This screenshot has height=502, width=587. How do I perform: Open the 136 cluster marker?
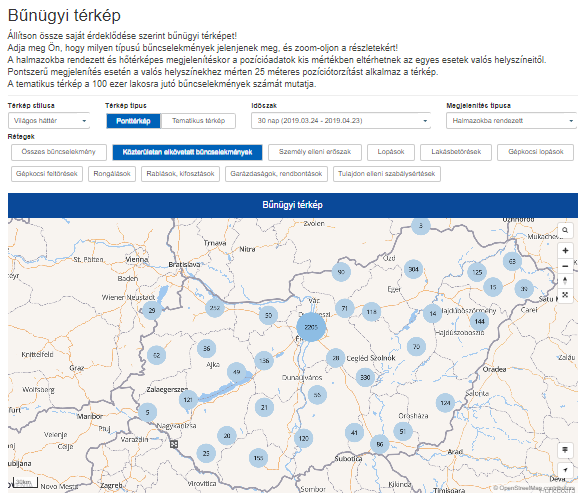click(264, 360)
